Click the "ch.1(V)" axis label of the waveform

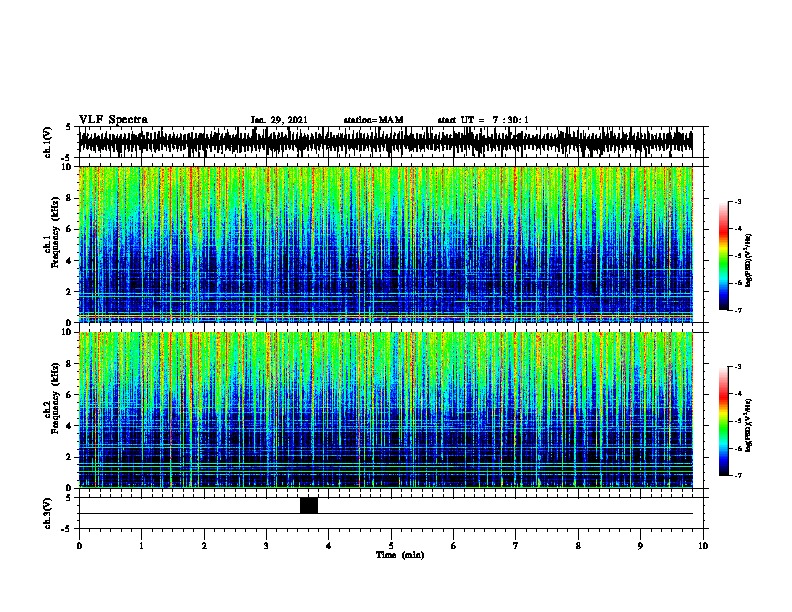47,142
